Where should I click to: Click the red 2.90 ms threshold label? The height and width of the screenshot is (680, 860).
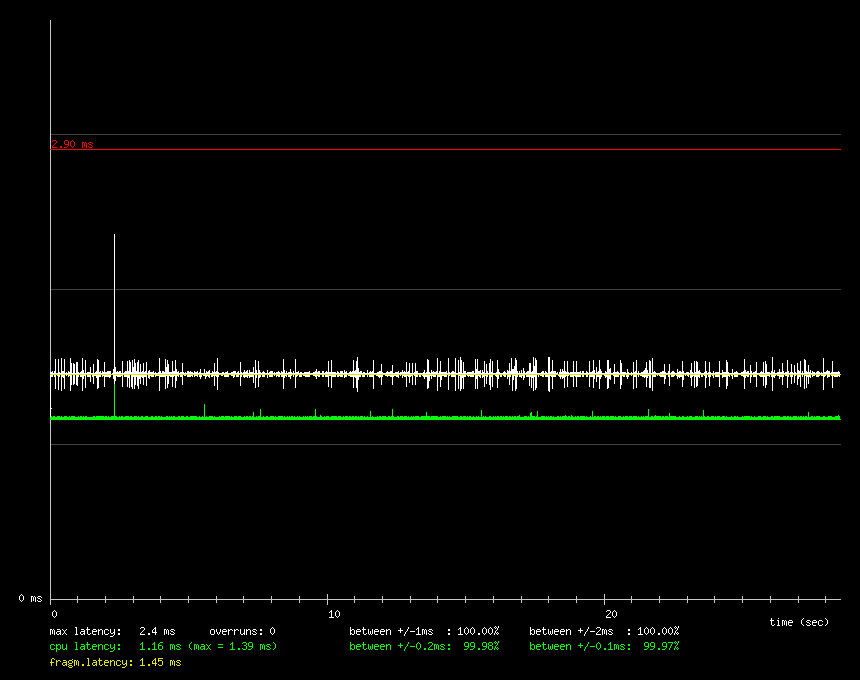[x=72, y=144]
